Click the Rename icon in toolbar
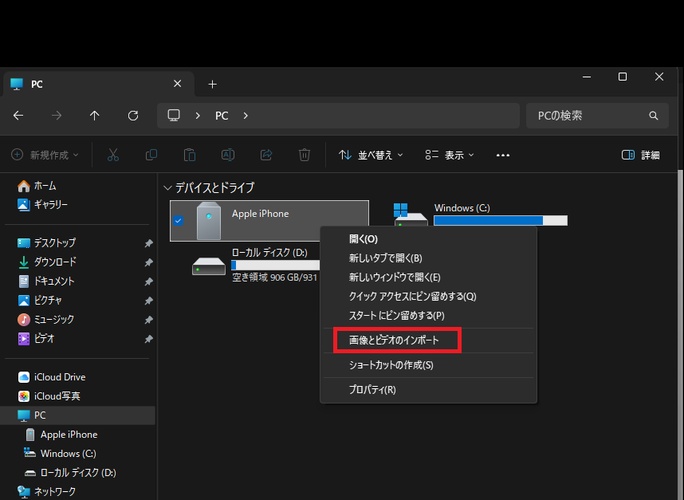This screenshot has height=500, width=684. click(x=228, y=155)
